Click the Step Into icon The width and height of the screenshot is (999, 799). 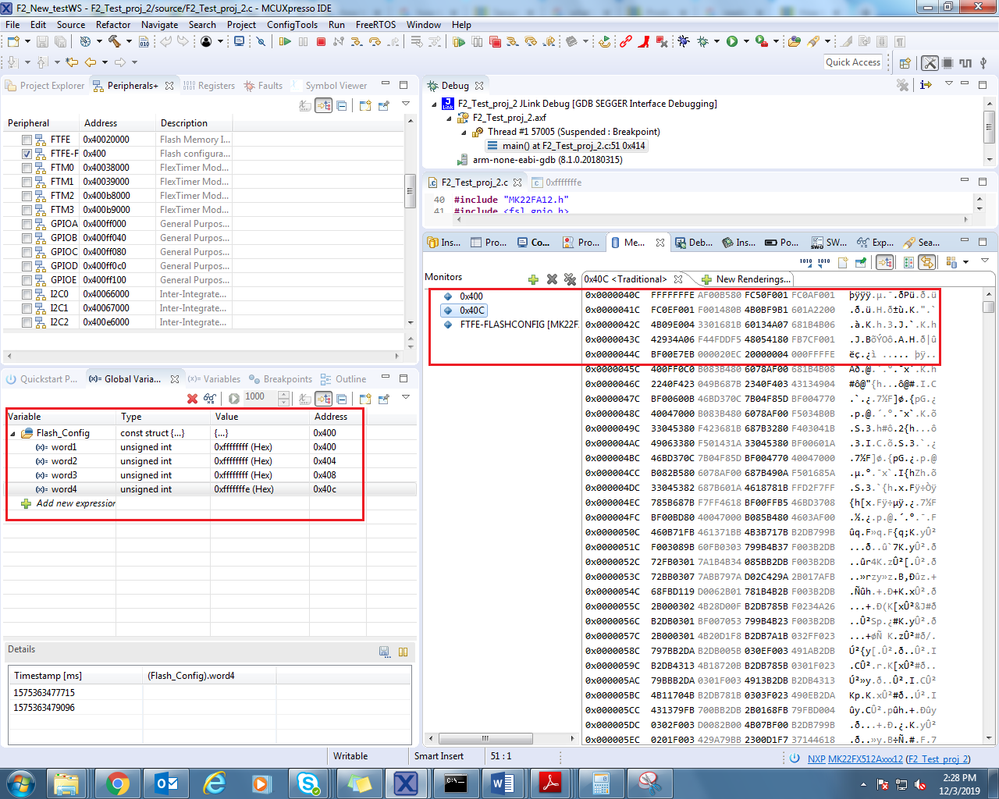point(357,42)
